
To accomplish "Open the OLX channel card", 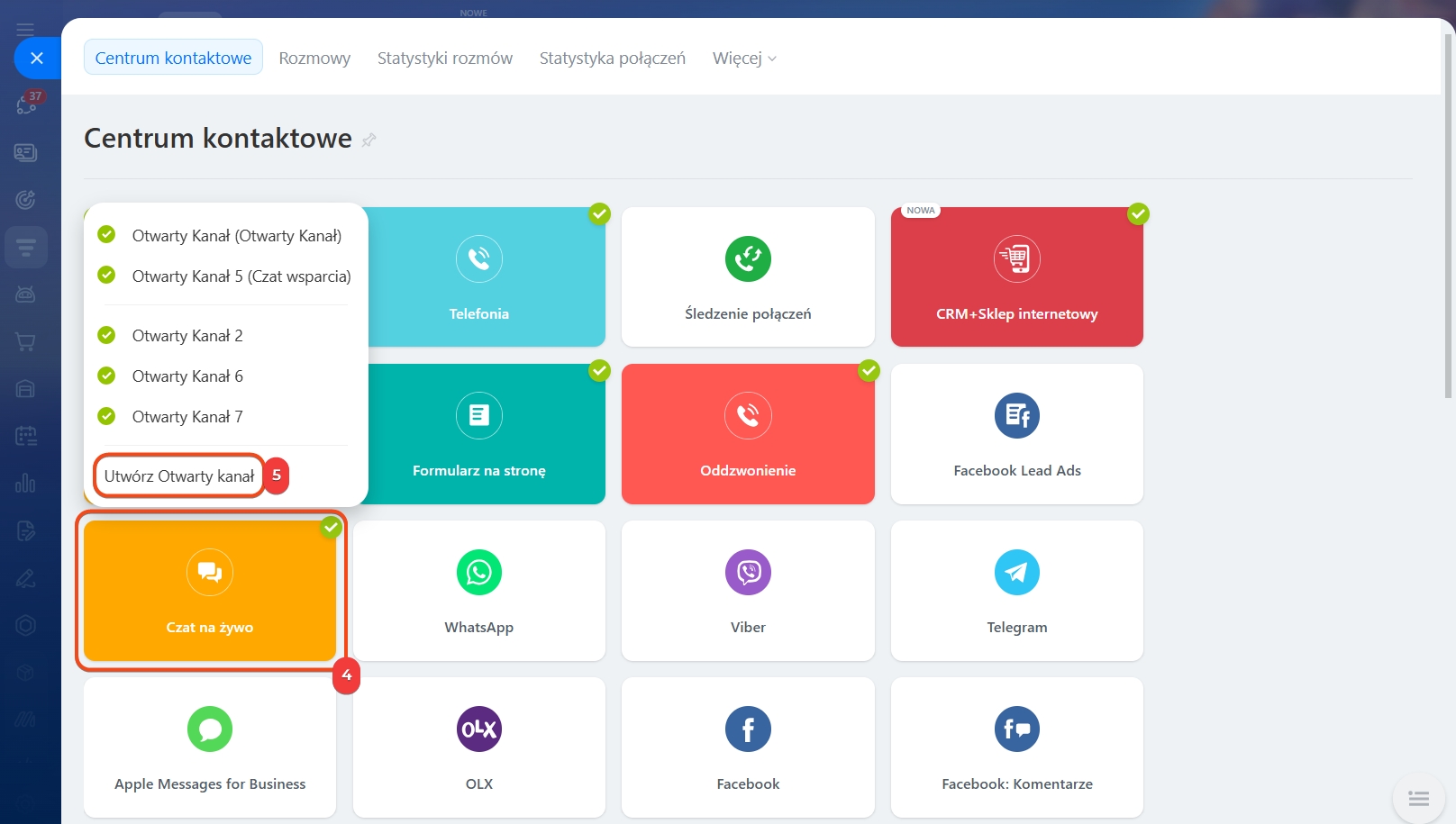I will coord(479,747).
